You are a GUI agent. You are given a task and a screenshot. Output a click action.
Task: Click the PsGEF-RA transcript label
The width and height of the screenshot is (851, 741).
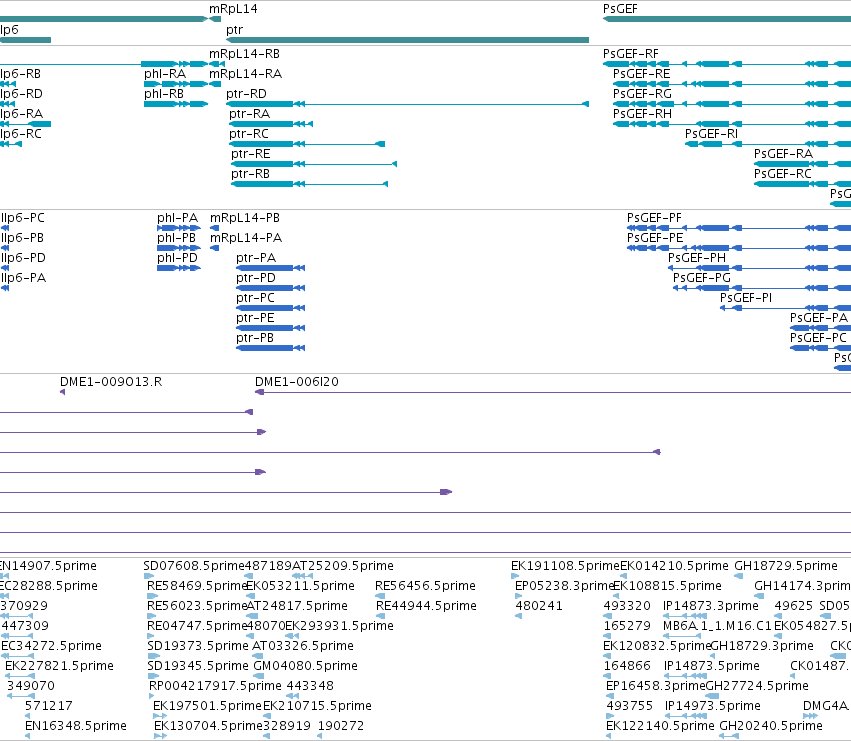click(784, 155)
